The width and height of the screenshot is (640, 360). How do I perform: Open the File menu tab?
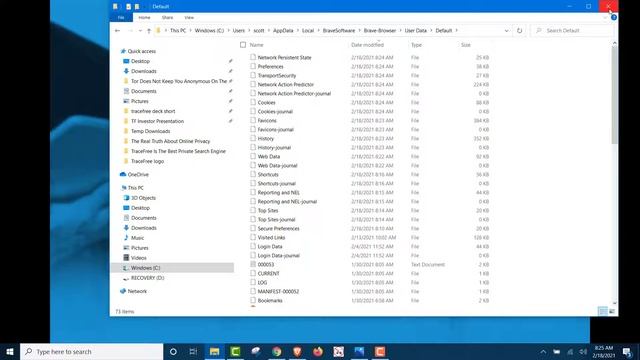[121, 18]
